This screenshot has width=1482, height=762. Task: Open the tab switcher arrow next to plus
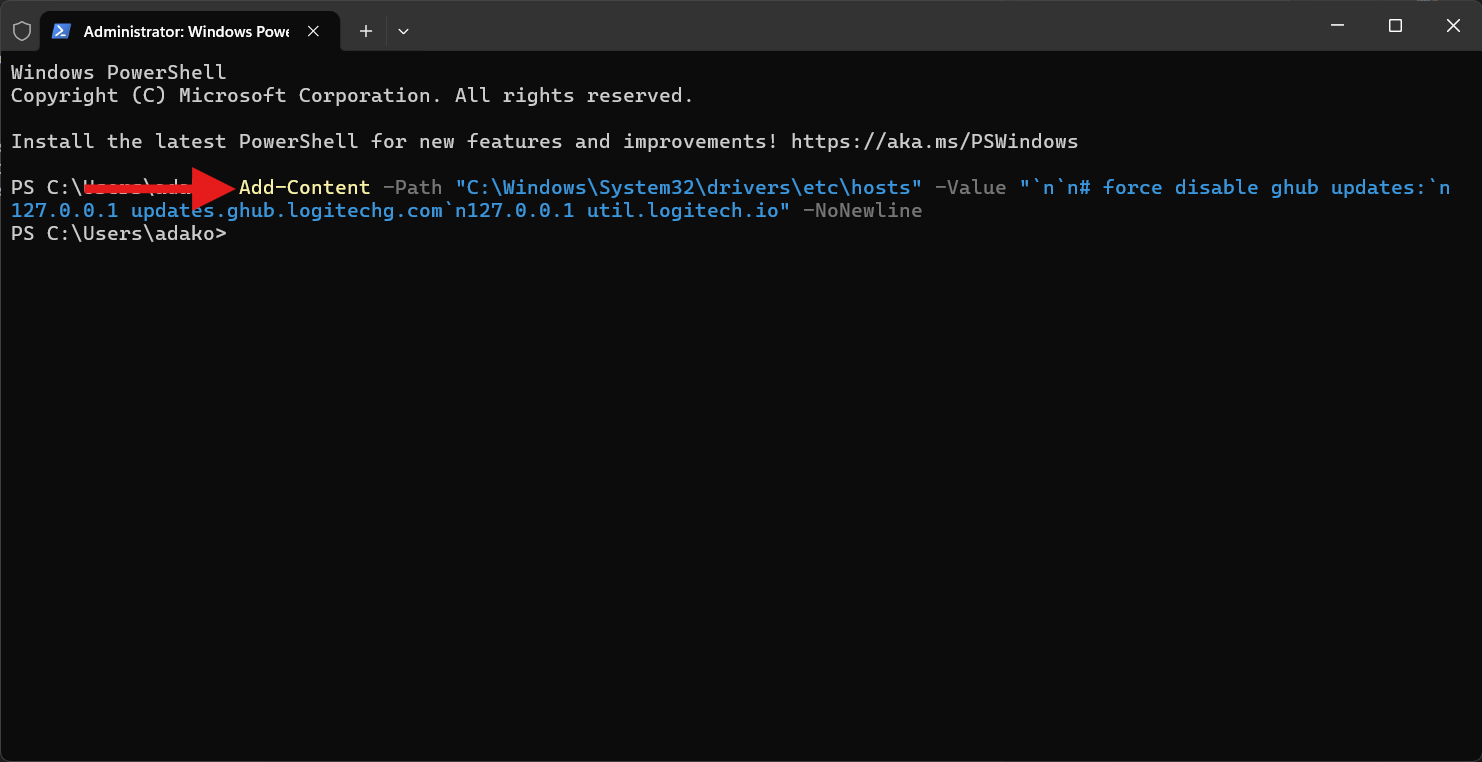(x=404, y=31)
